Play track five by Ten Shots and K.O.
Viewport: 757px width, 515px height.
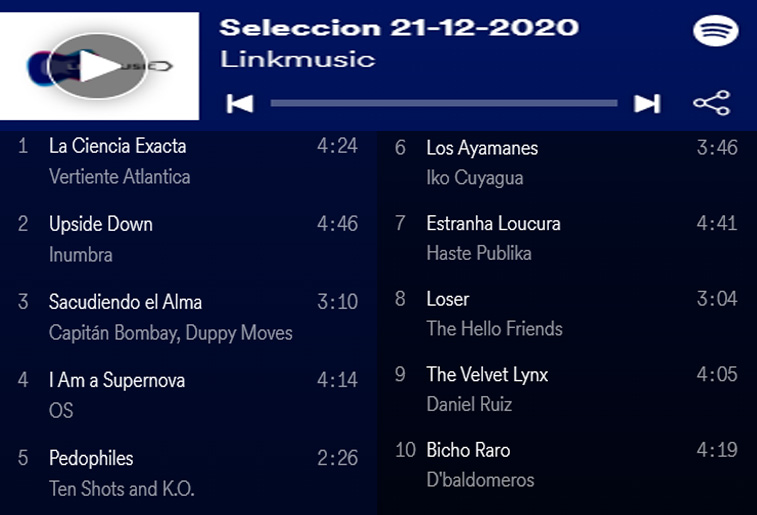point(91,458)
